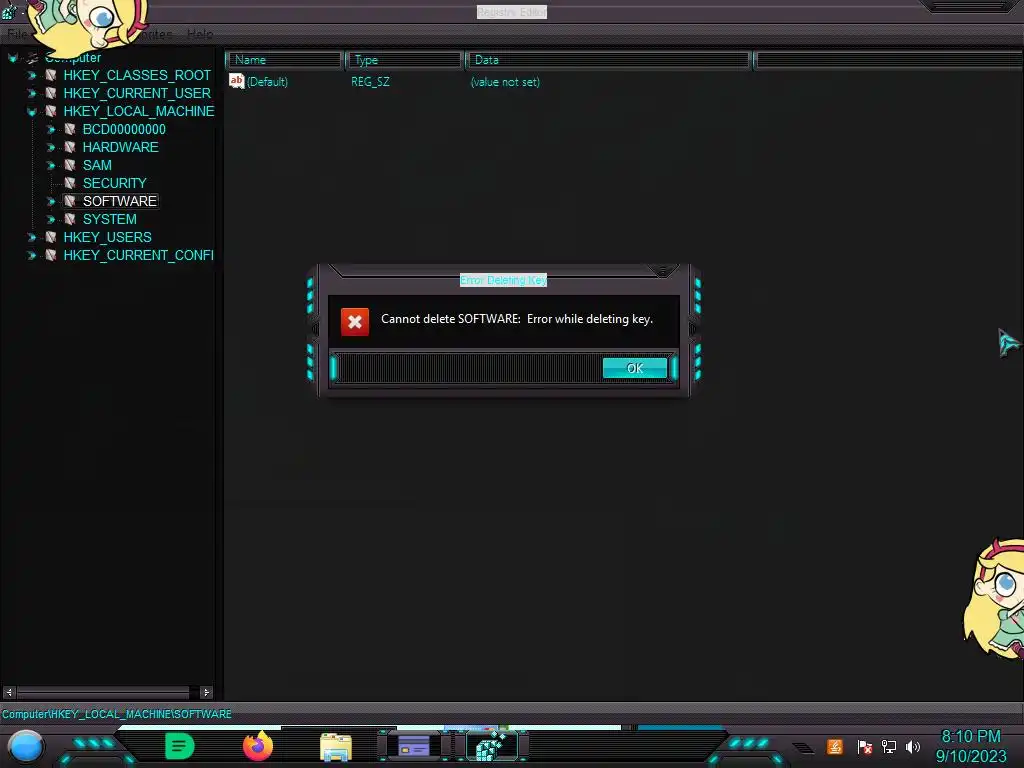Select HKEY_LOCAL_MACHINE in the tree

pos(138,111)
